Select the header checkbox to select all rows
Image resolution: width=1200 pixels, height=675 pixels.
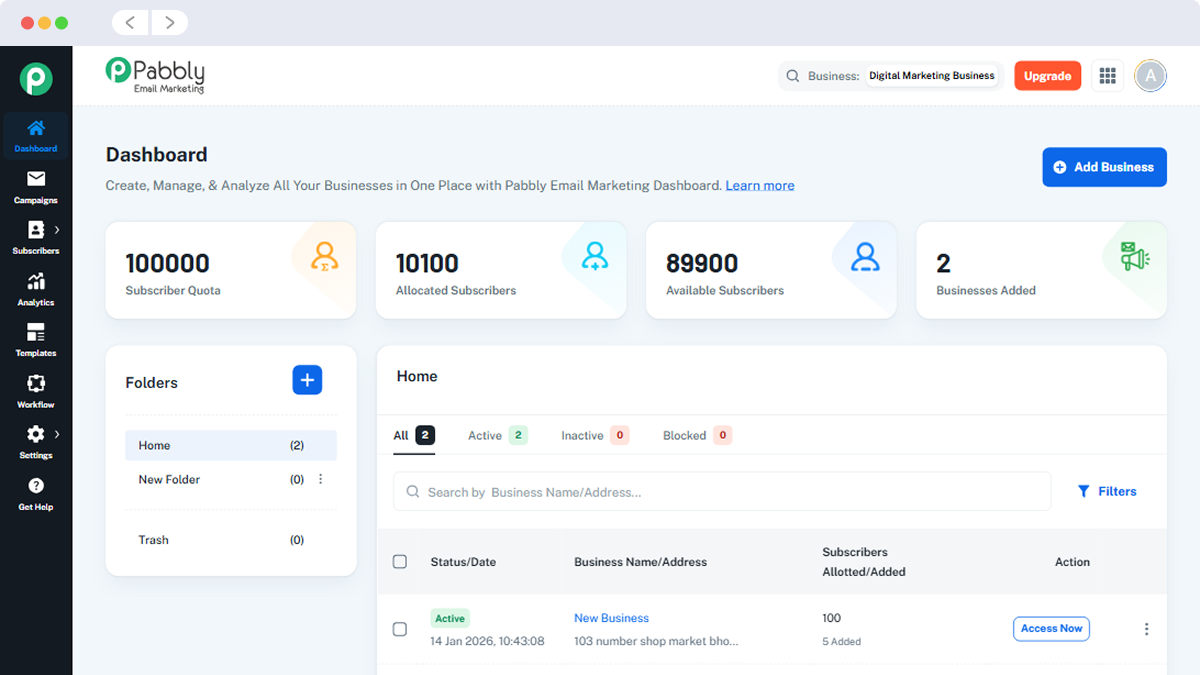click(400, 561)
